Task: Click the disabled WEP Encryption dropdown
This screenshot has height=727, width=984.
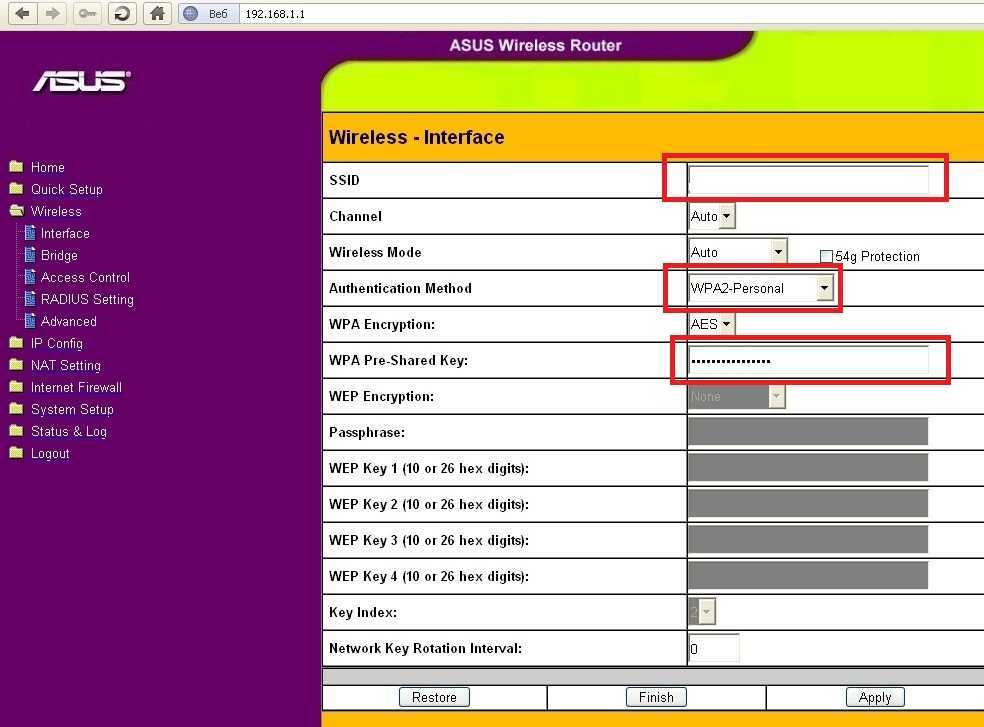Action: coord(737,397)
